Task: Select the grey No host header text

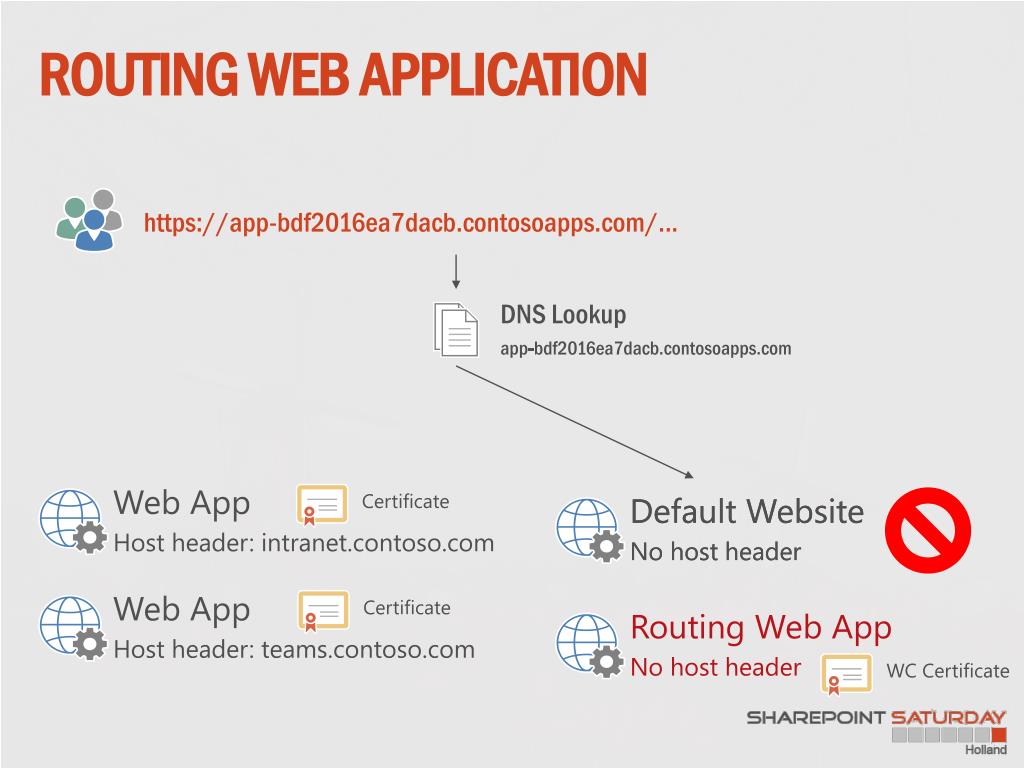Action: coord(716,552)
